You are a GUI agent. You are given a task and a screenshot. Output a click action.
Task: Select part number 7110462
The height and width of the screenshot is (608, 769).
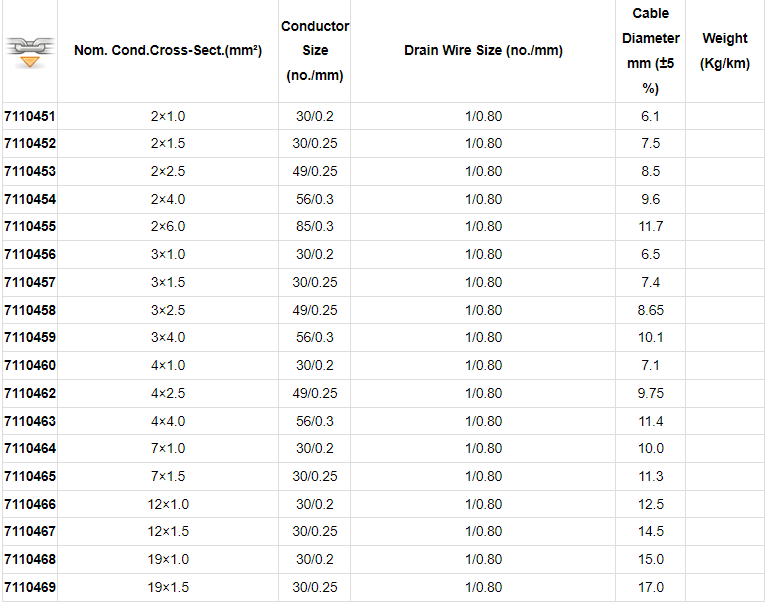(x=30, y=393)
